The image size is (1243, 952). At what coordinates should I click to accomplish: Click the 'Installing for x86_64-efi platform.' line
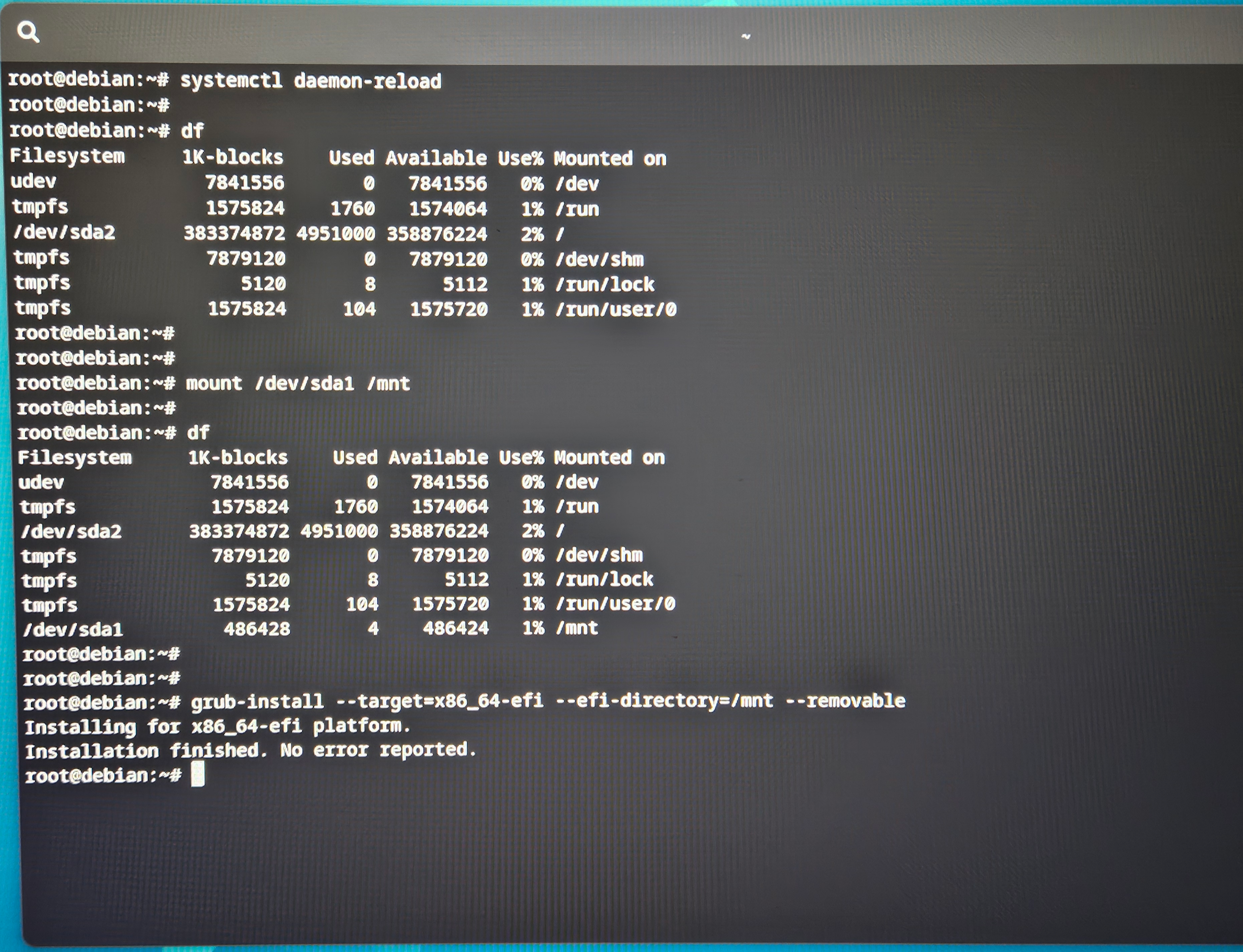(x=217, y=726)
